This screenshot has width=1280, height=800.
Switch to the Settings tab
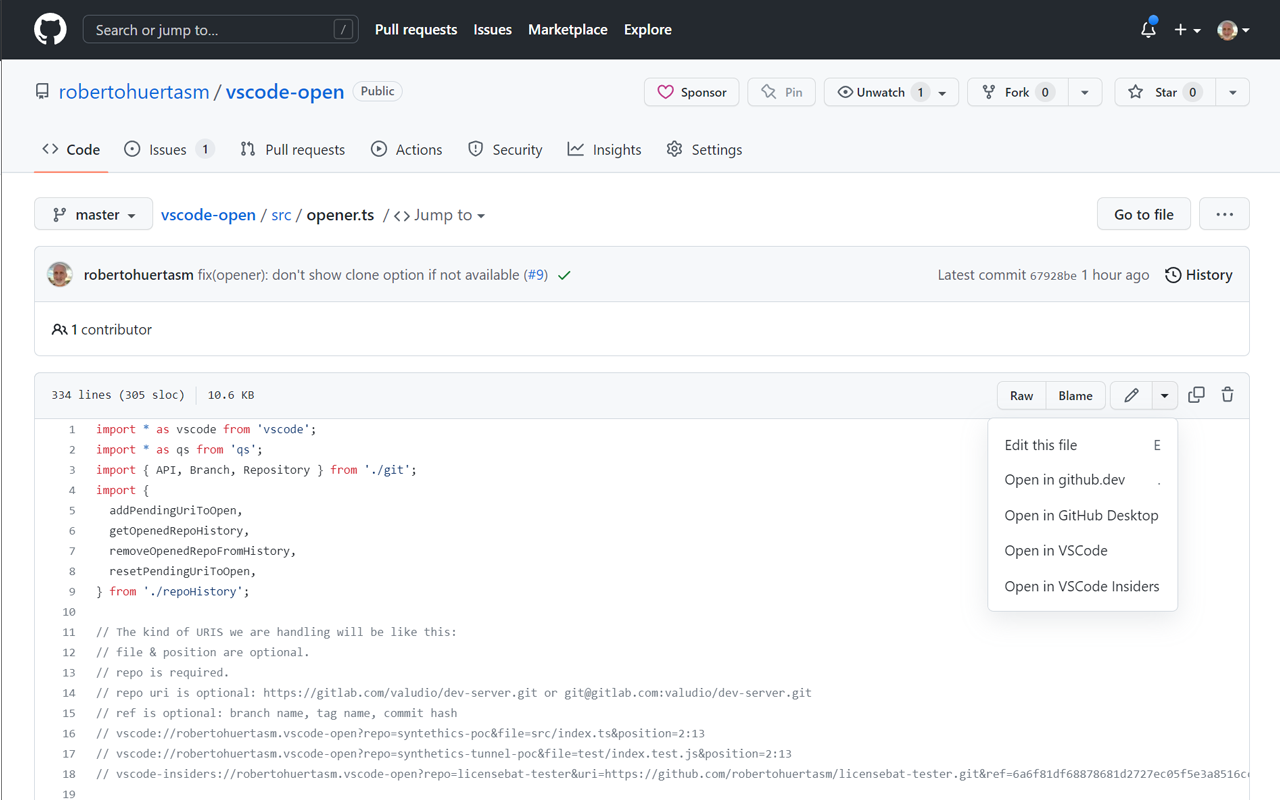click(704, 150)
